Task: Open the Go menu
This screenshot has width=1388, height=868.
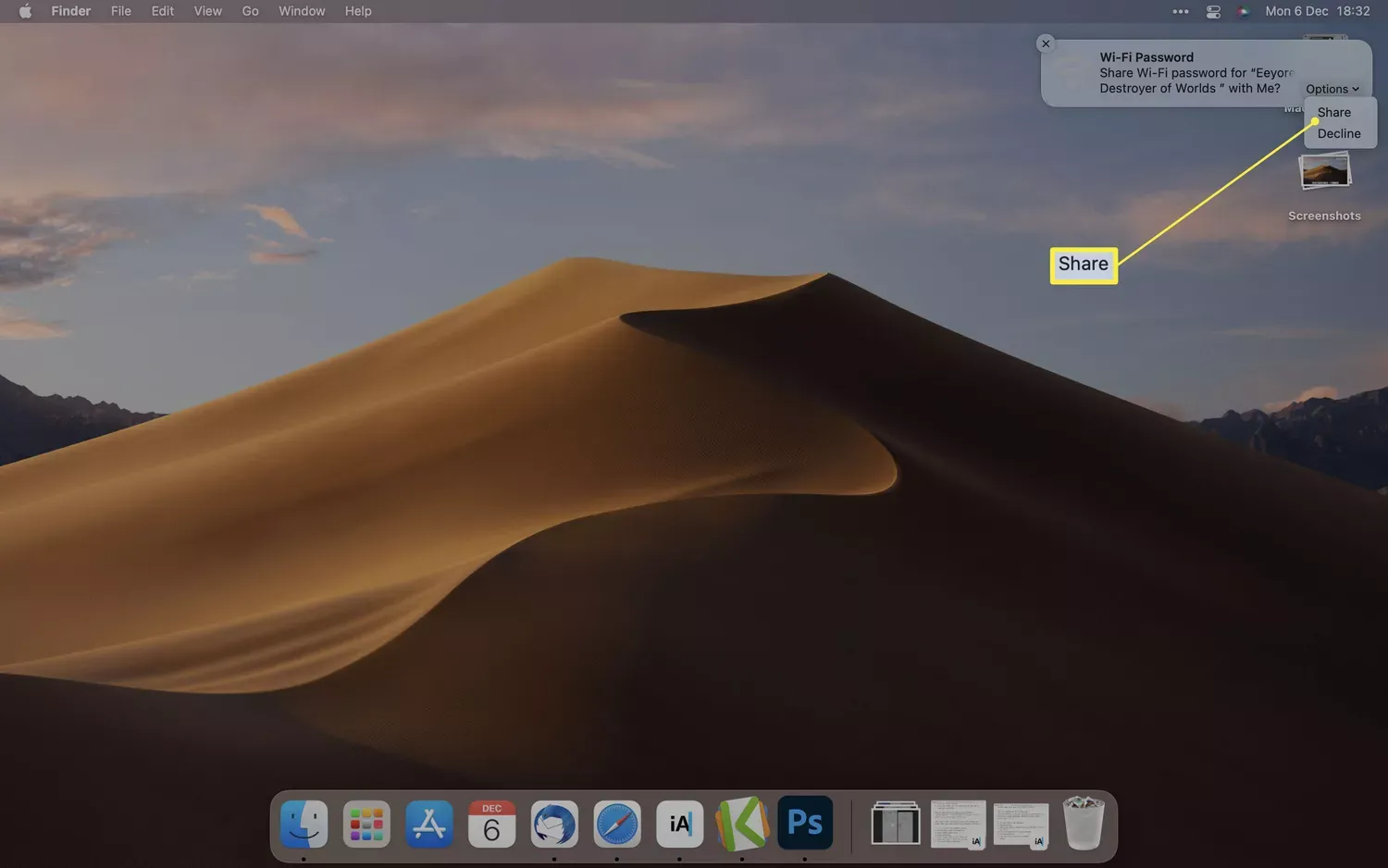Action: (249, 11)
